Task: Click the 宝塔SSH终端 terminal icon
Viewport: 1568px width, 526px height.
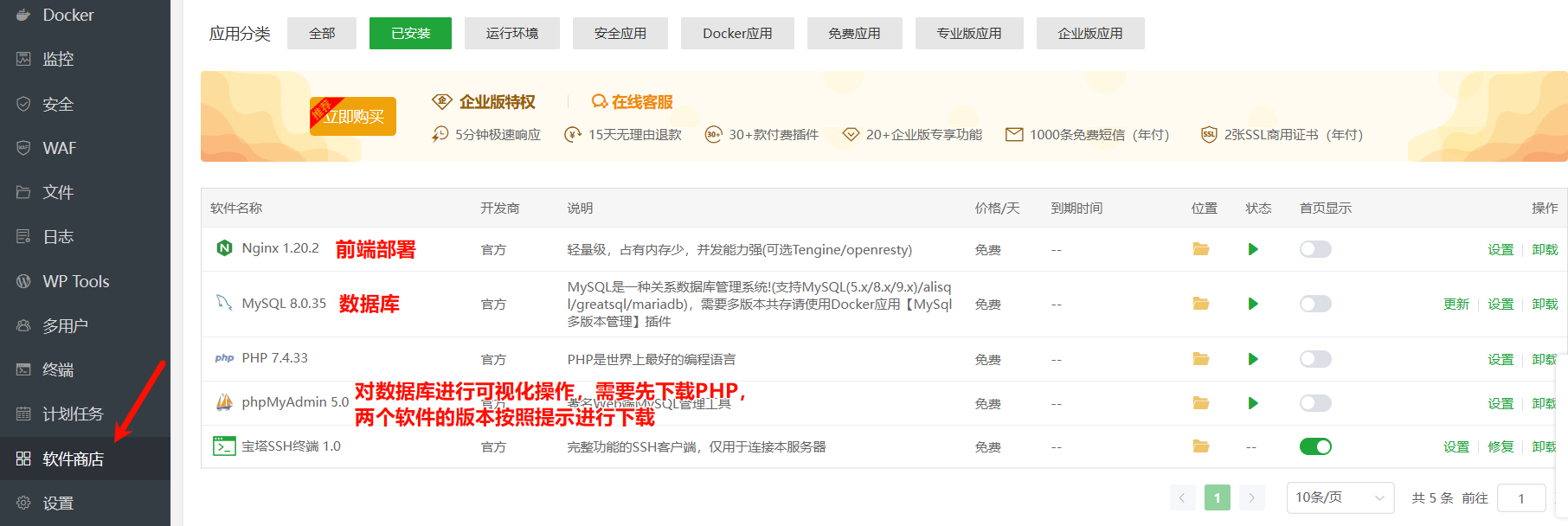Action: tap(224, 446)
